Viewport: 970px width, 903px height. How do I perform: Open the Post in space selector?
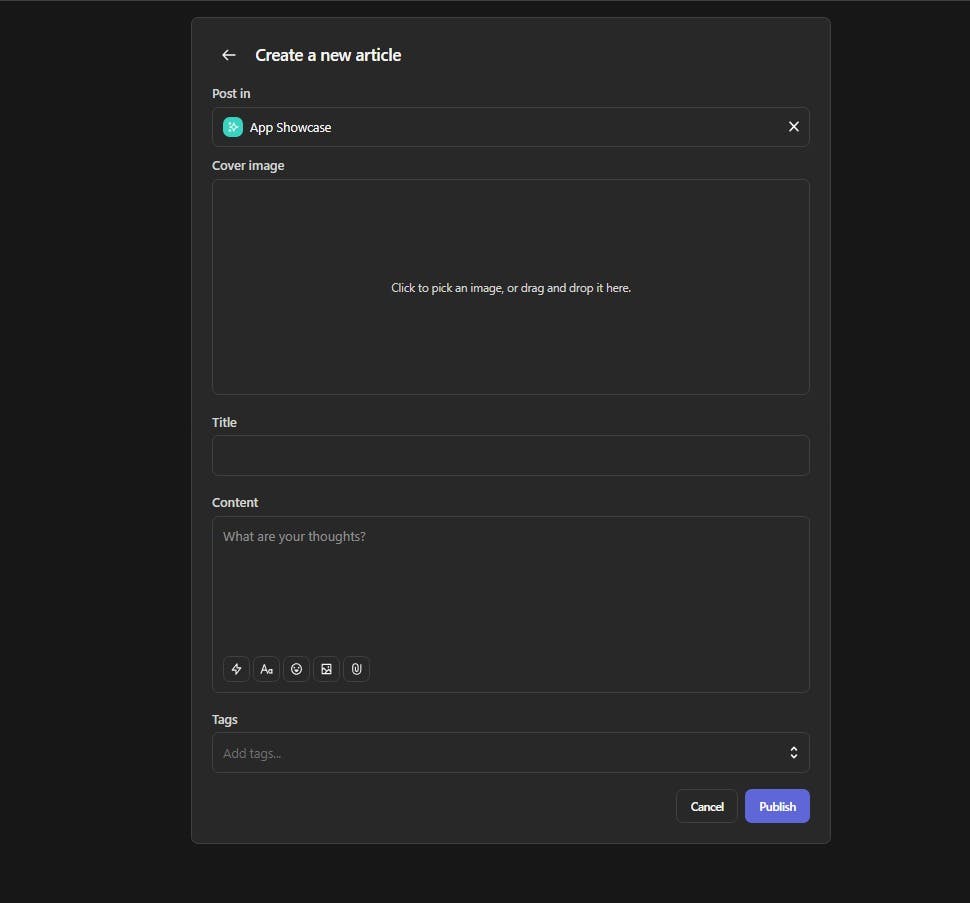click(x=510, y=127)
